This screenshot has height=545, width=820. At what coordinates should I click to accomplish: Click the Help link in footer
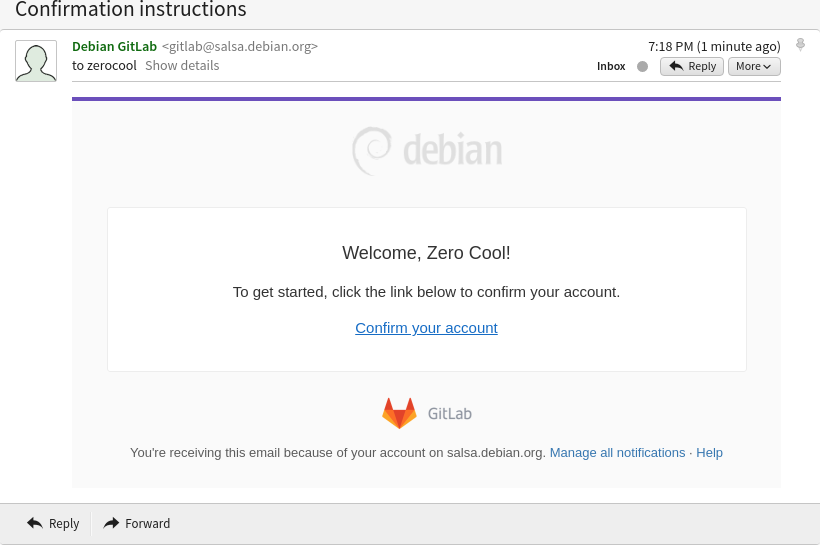[x=709, y=453]
